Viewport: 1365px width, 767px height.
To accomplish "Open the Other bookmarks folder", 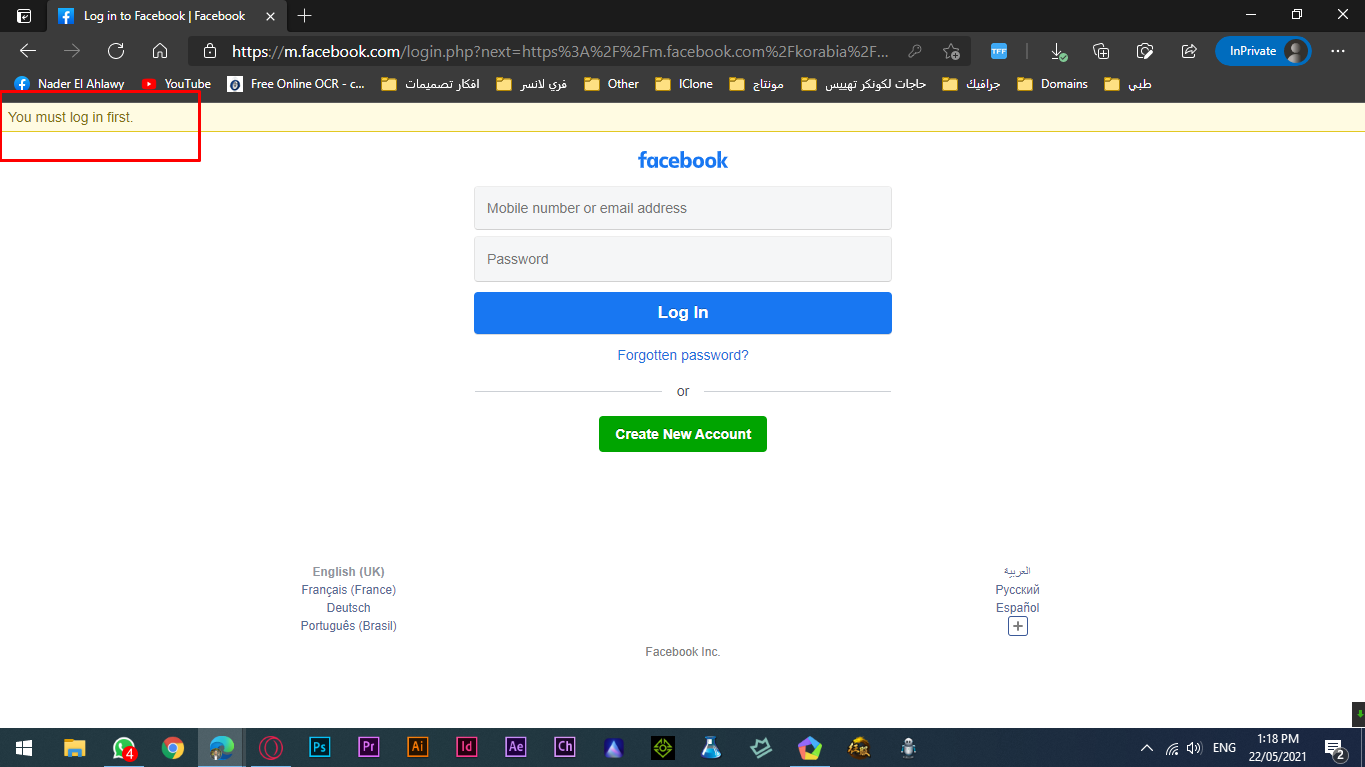I will coord(612,84).
